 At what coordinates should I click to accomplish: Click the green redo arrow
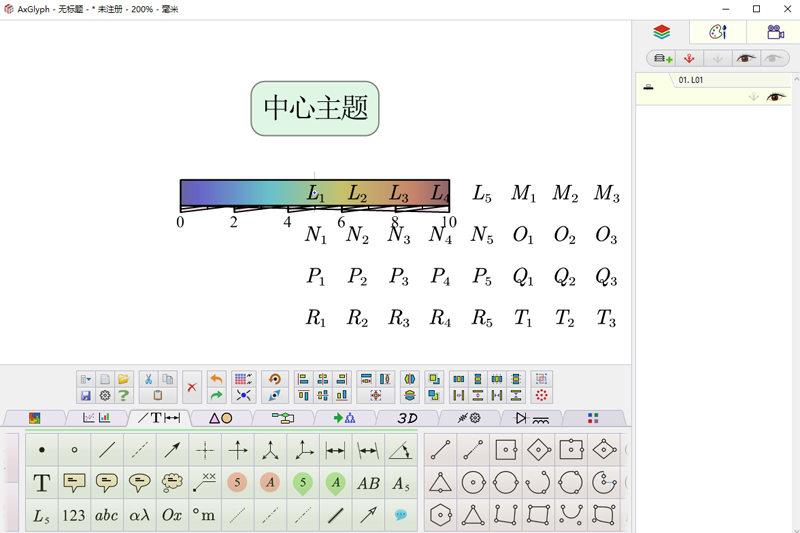pyautogui.click(x=216, y=397)
